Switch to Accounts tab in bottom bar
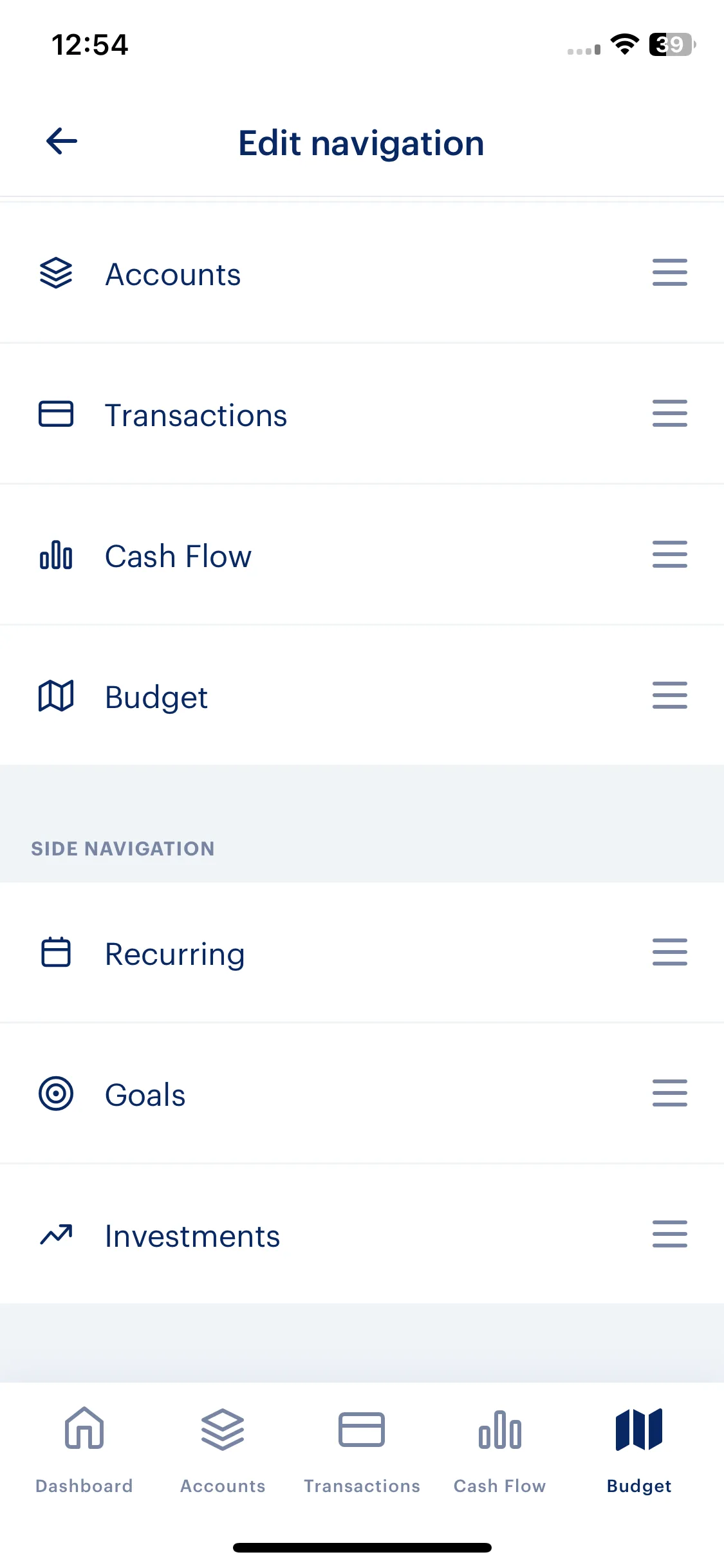724x1568 pixels. pyautogui.click(x=223, y=1450)
